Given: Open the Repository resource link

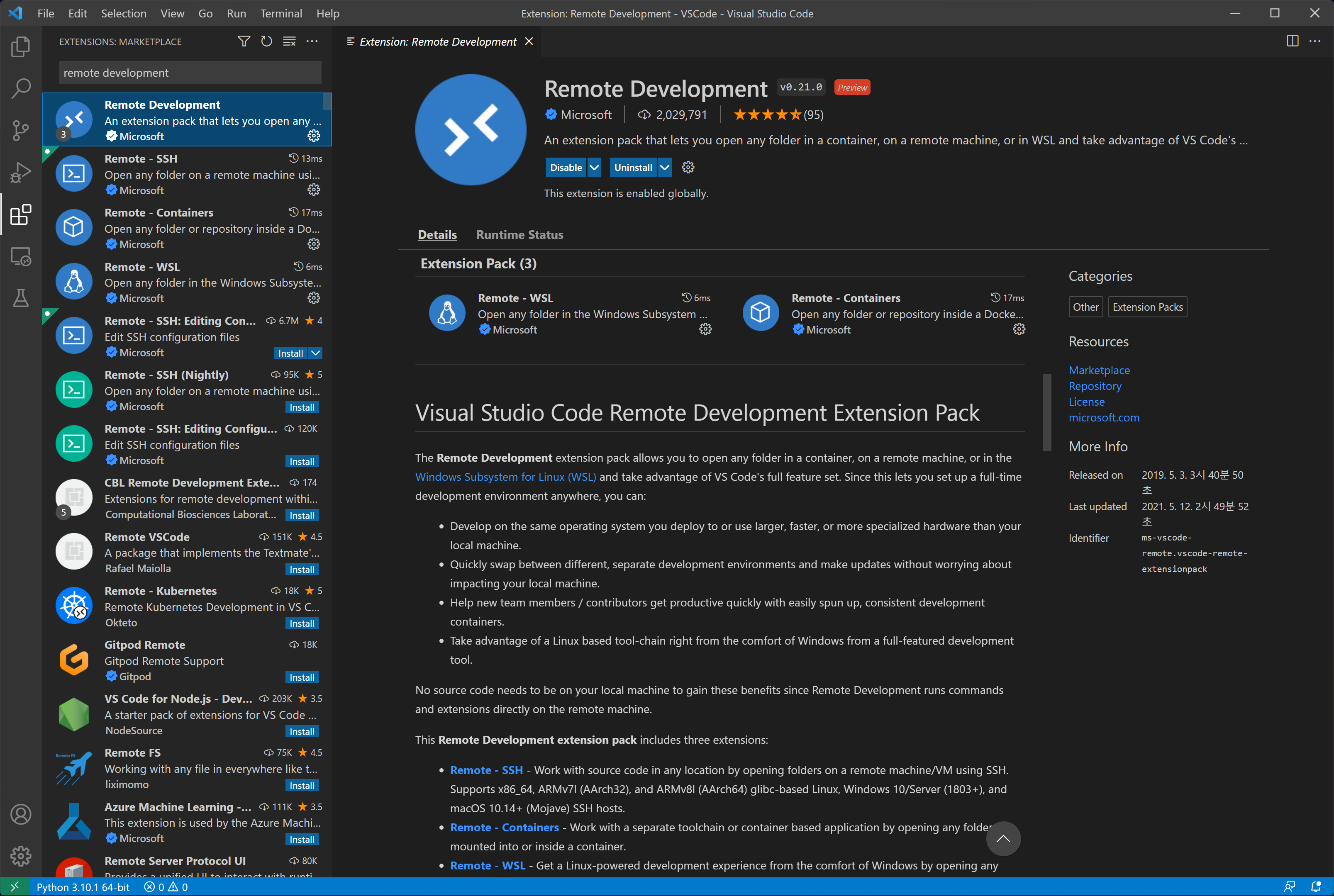Looking at the screenshot, I should tap(1095, 386).
